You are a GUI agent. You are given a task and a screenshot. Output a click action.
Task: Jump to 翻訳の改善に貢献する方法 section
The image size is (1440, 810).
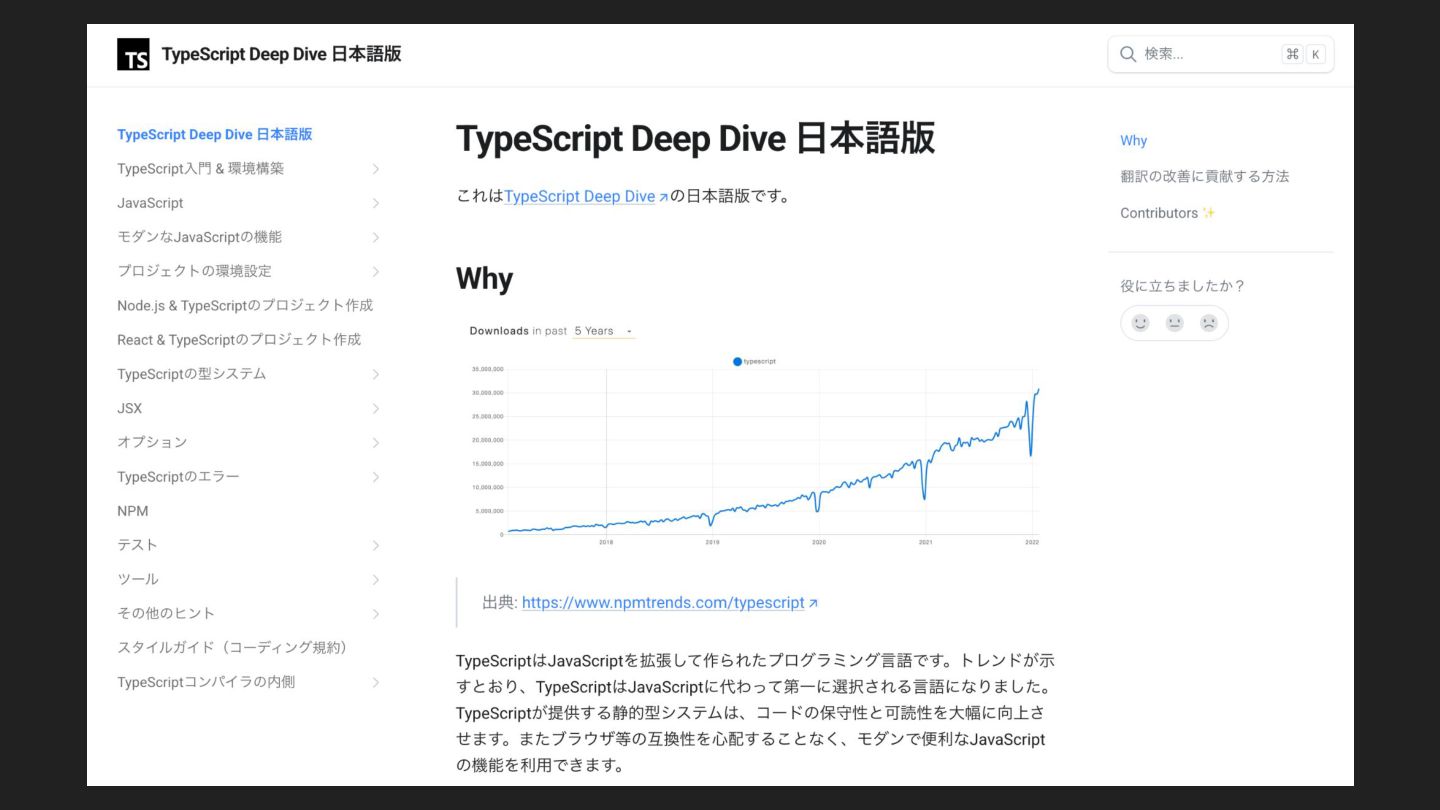point(1204,176)
